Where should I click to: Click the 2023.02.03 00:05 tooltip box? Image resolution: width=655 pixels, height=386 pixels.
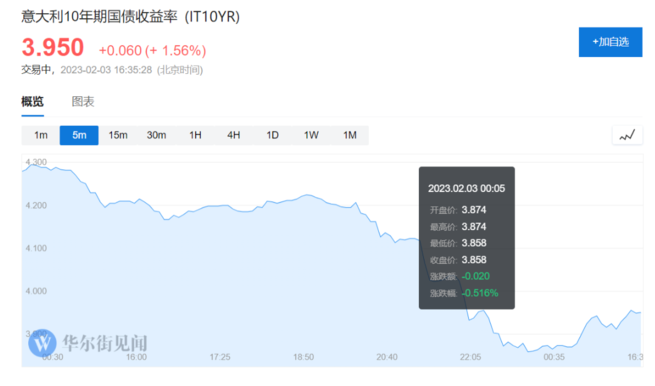pos(467,238)
